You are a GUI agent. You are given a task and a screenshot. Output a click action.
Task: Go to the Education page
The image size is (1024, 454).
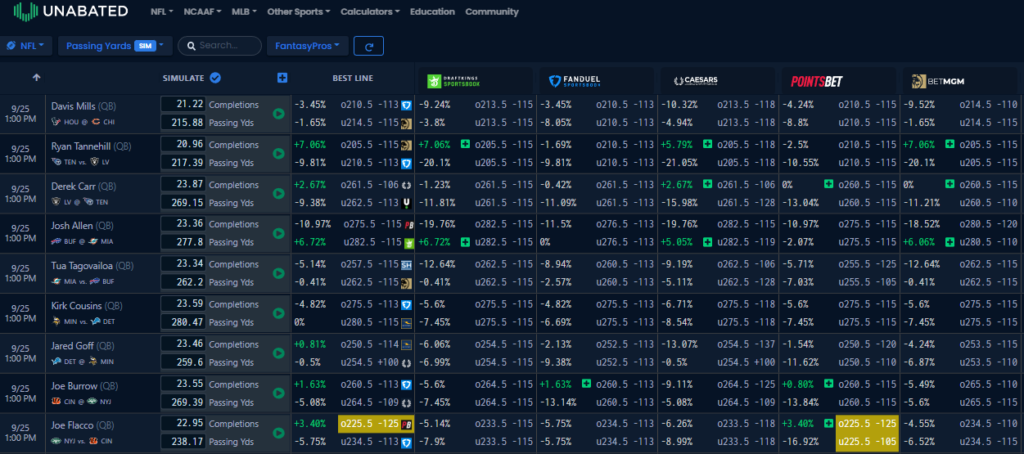432,12
